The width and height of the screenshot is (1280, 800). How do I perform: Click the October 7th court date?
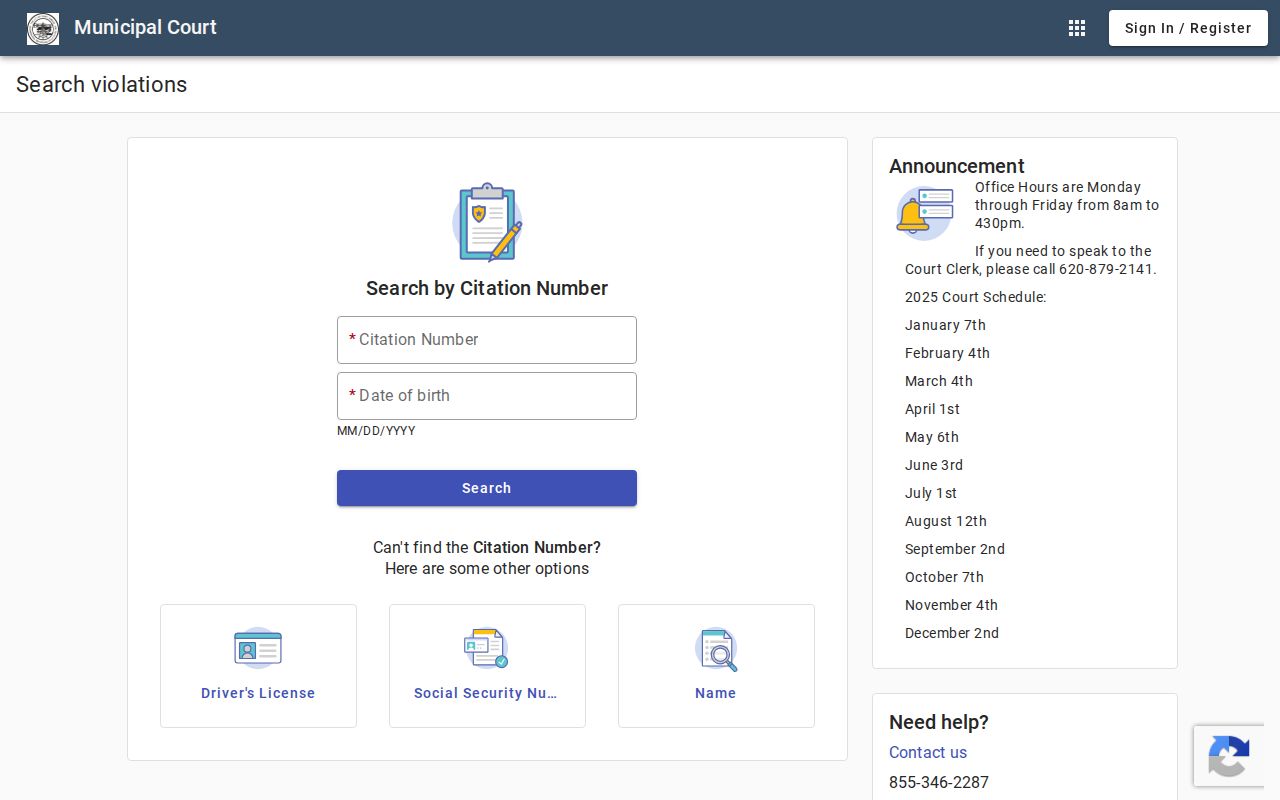944,577
